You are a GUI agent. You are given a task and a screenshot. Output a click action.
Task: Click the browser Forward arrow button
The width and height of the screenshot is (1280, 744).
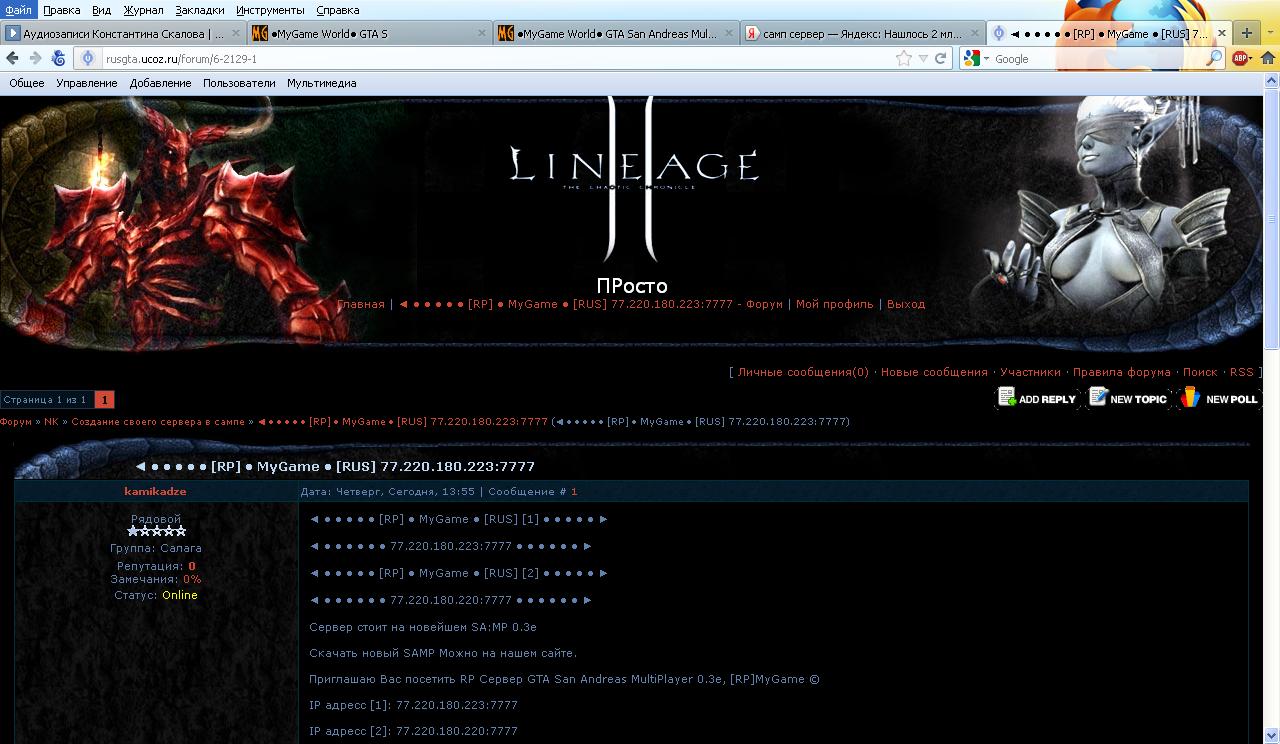(35, 59)
